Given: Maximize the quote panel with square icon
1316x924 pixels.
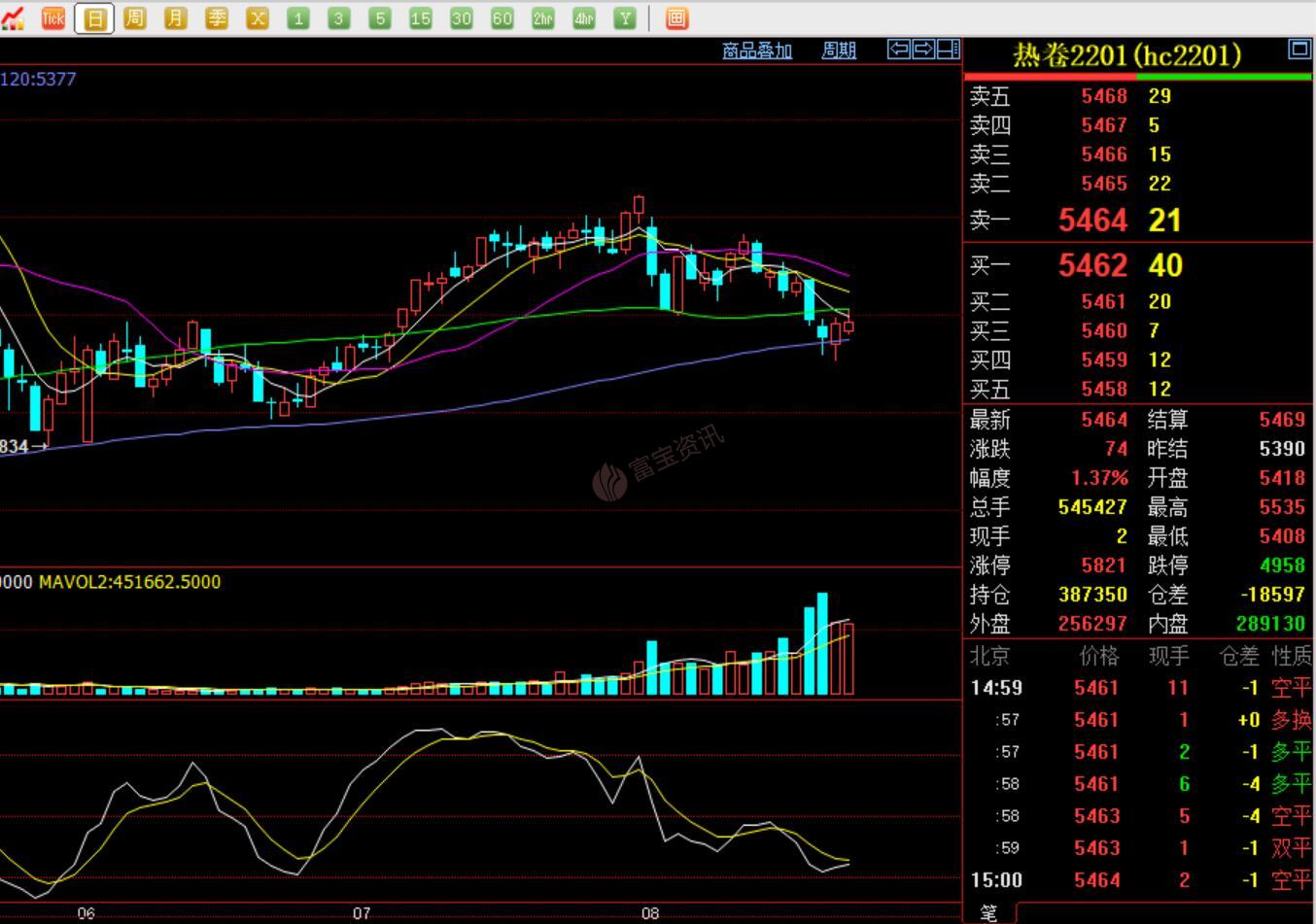Looking at the screenshot, I should (1299, 49).
